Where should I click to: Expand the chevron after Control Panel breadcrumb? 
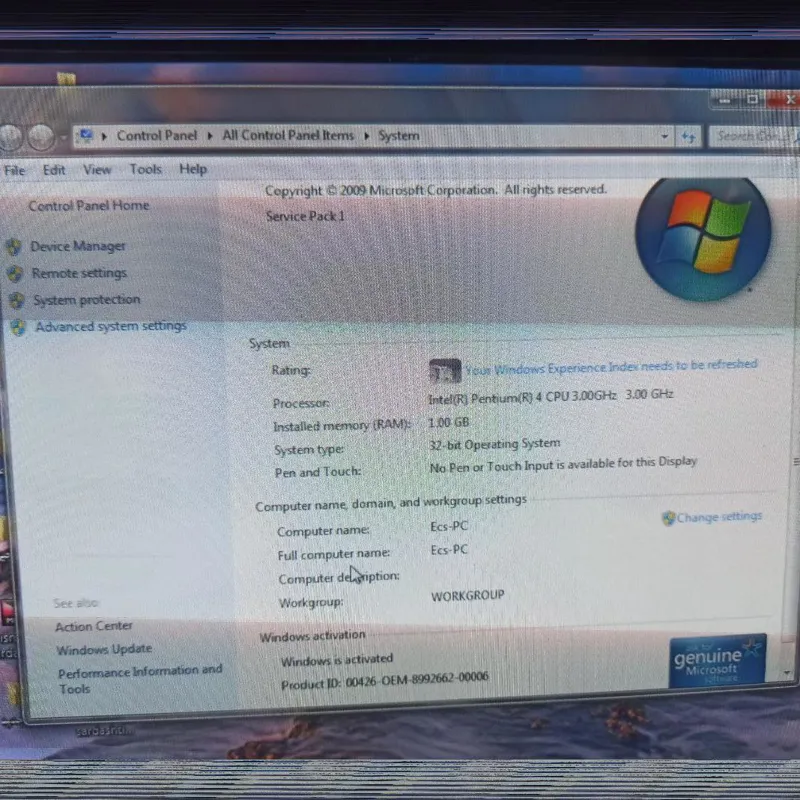[210, 136]
